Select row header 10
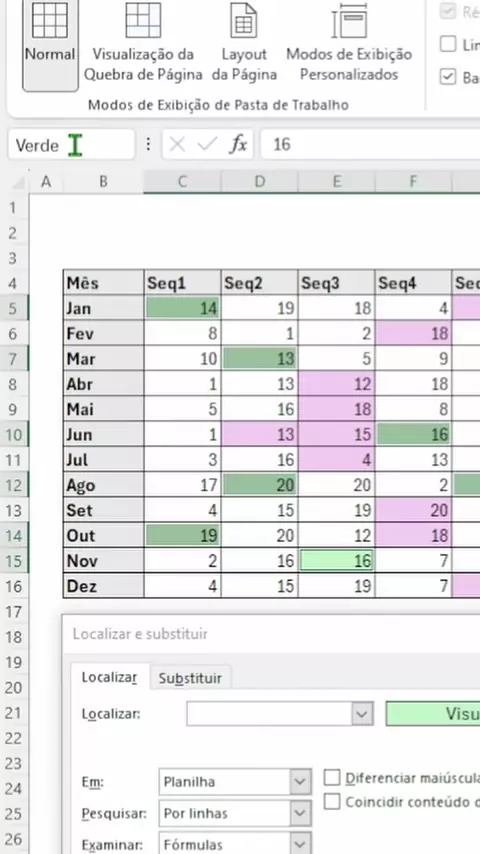This screenshot has width=480, height=854. pyautogui.click(x=14, y=435)
